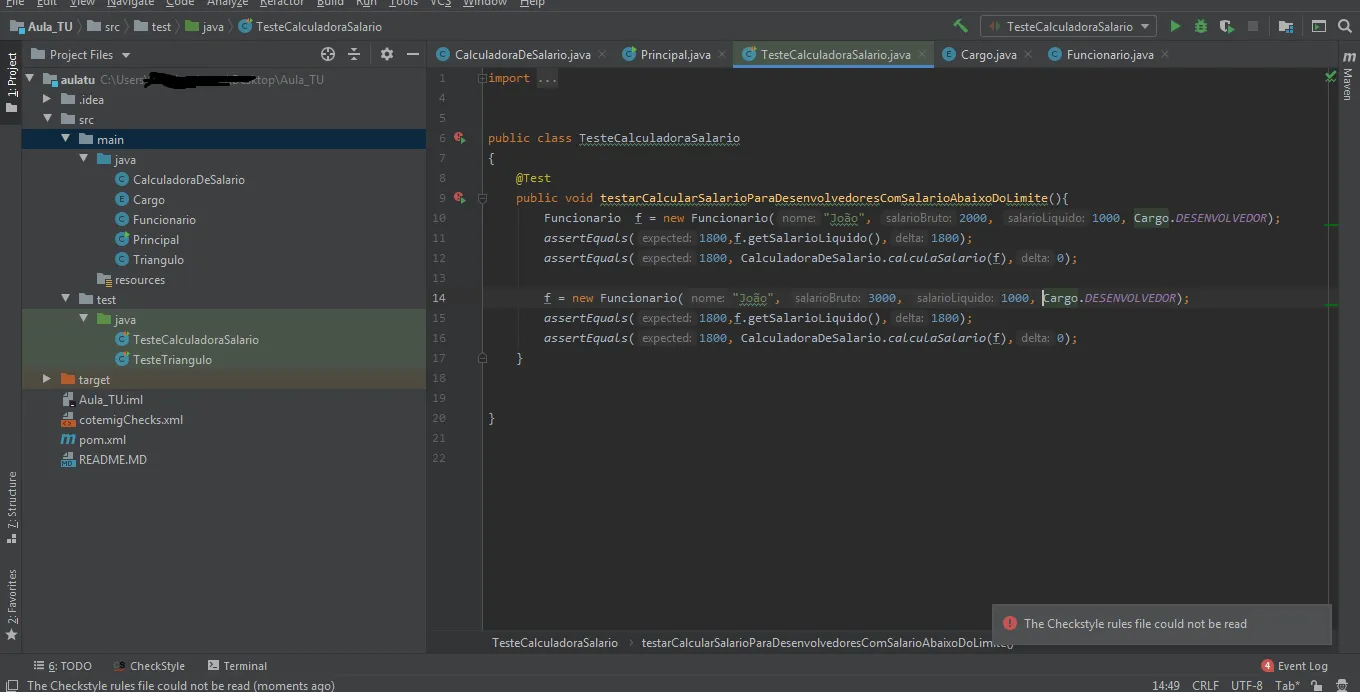Toggle the Maven side panel
The height and width of the screenshot is (692, 1360).
click(1348, 83)
